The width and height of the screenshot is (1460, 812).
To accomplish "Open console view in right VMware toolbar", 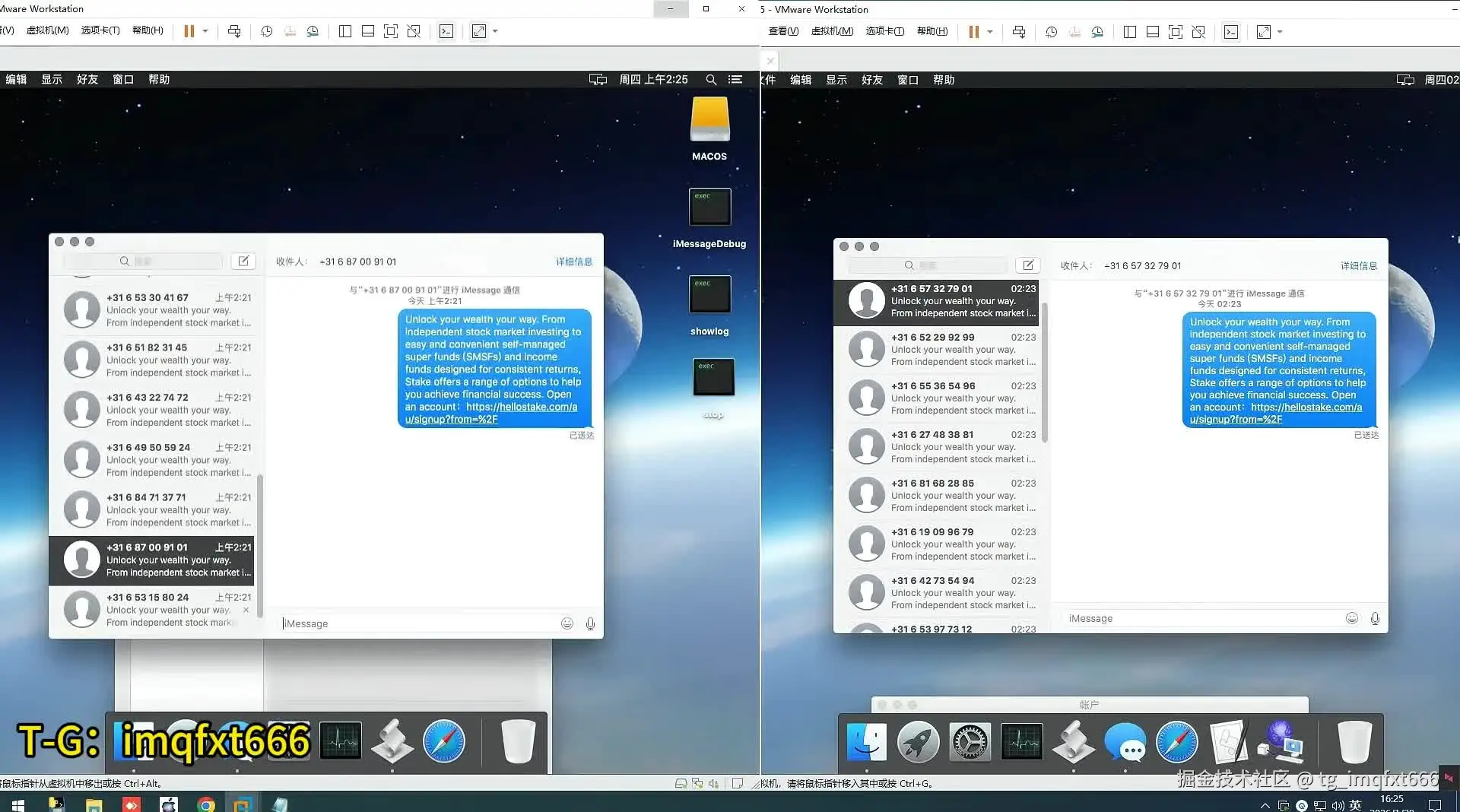I will (1231, 32).
